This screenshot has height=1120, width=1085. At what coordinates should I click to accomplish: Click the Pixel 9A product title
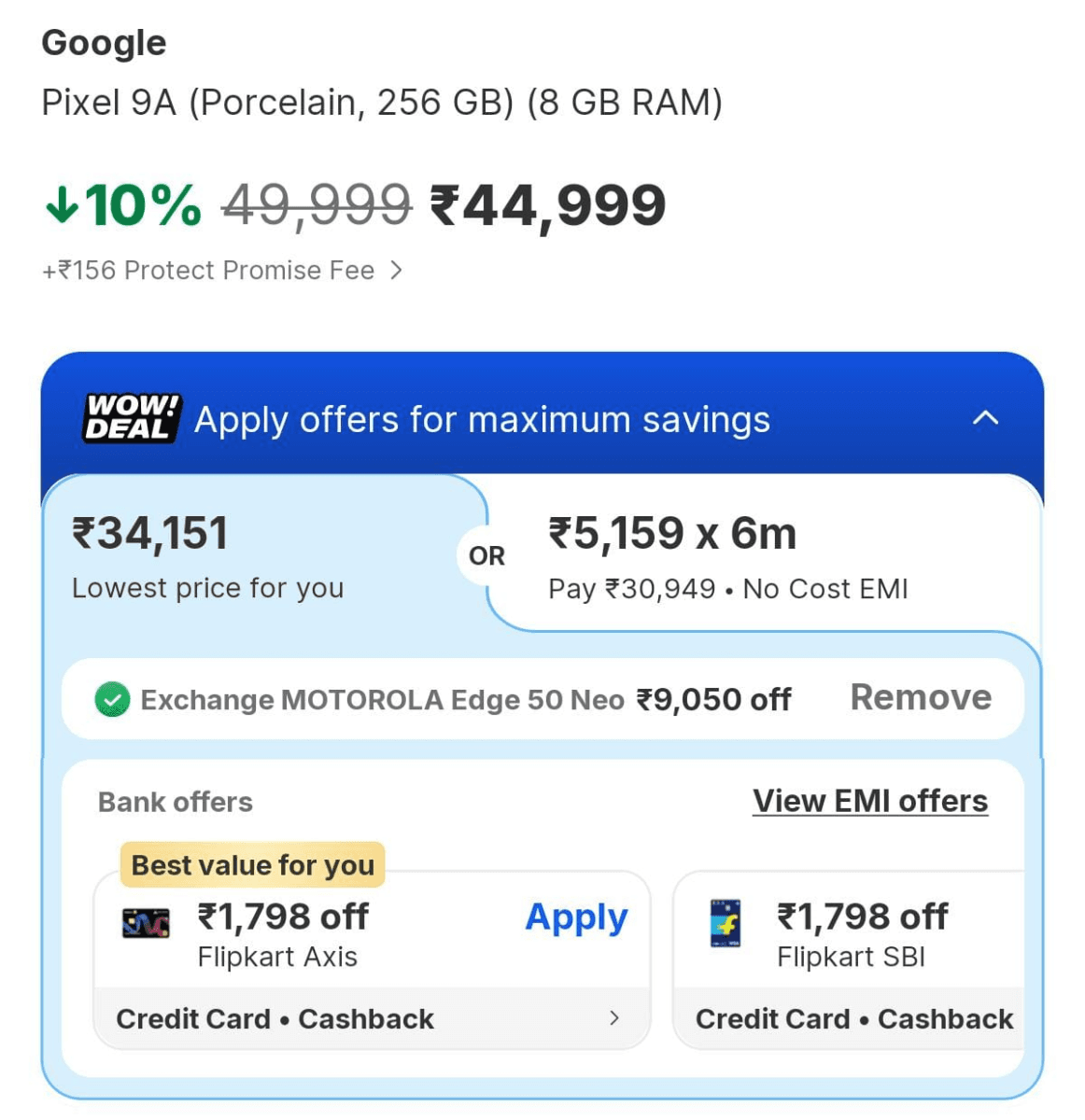pos(382,103)
